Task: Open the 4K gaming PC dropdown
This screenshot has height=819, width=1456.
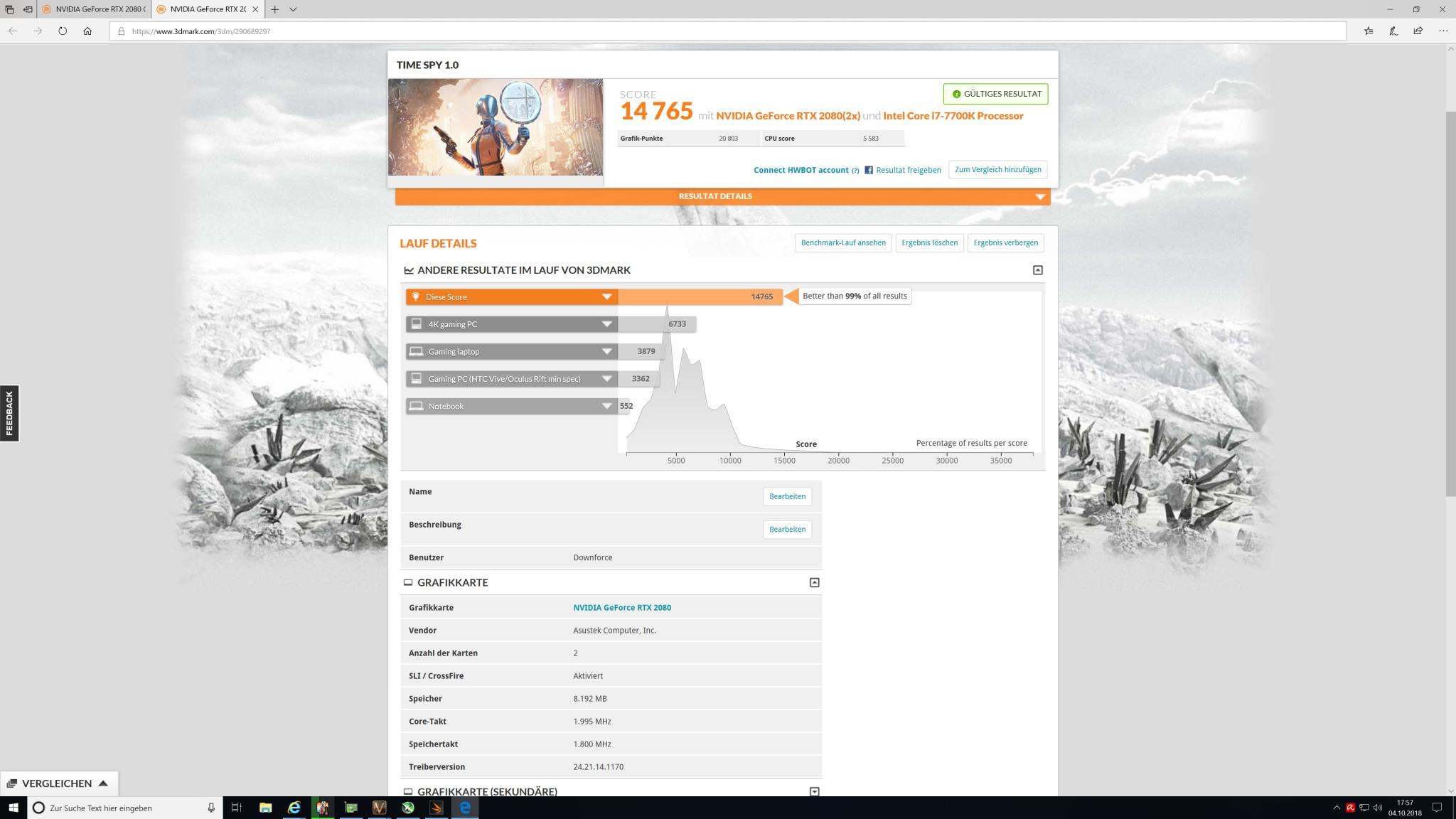Action: click(x=606, y=324)
